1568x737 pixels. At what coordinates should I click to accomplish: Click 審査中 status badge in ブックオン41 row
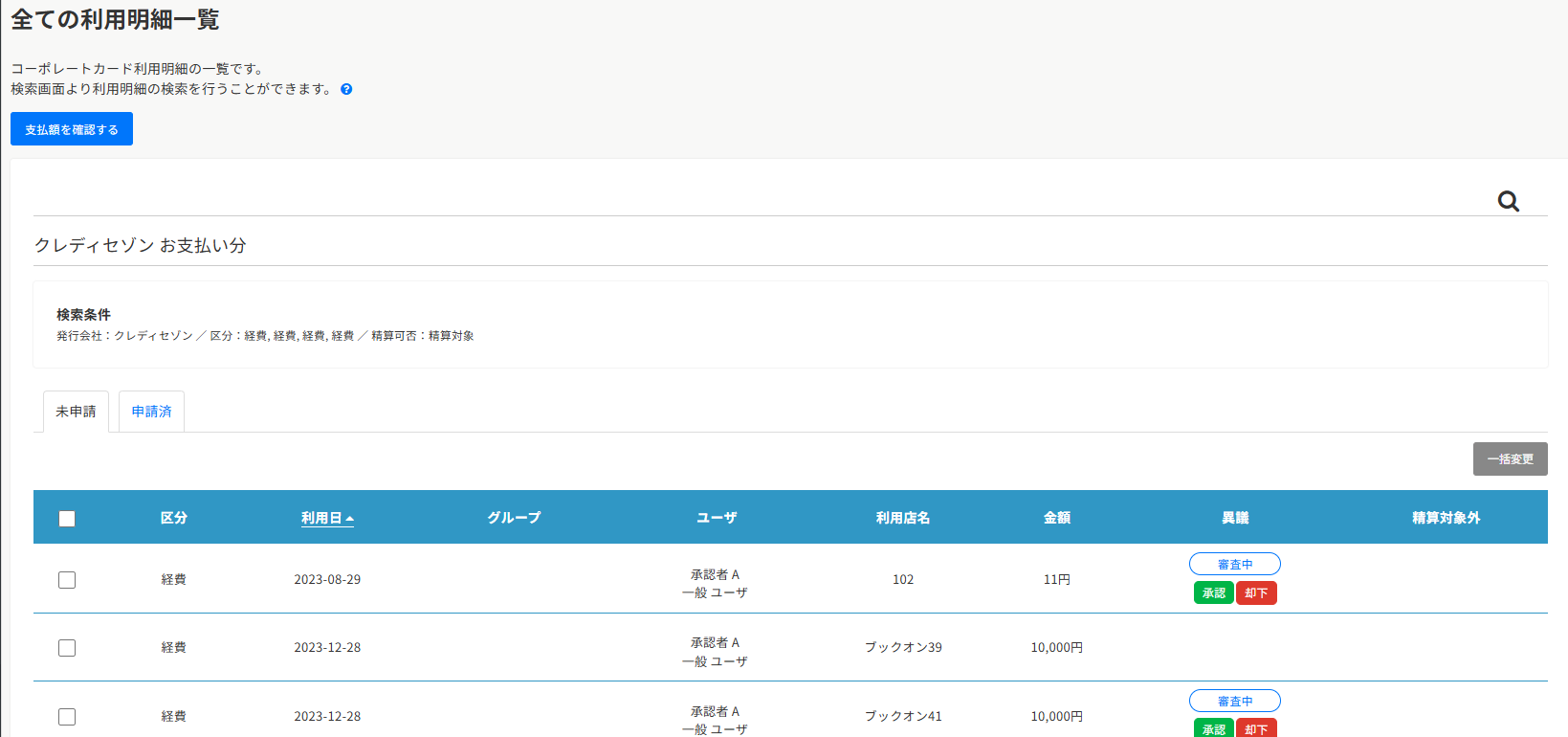1234,702
